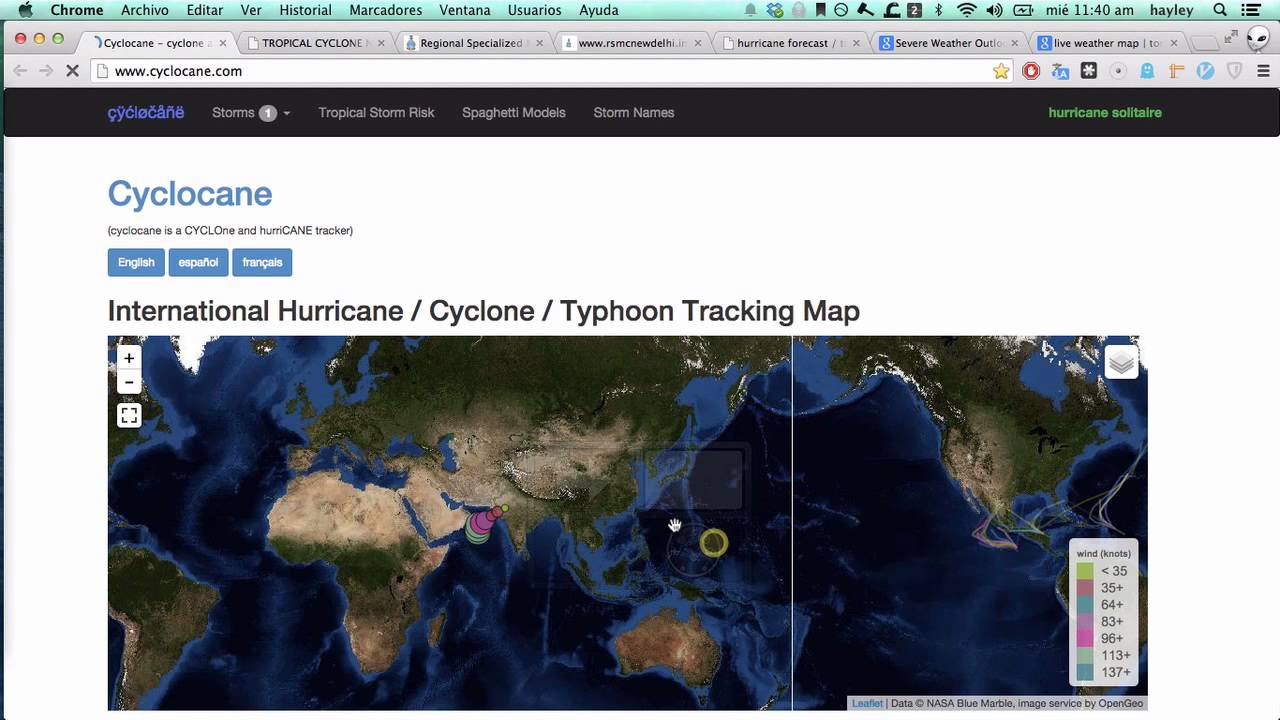Zoom in with the map plus button
The width and height of the screenshot is (1280, 720).
point(129,358)
